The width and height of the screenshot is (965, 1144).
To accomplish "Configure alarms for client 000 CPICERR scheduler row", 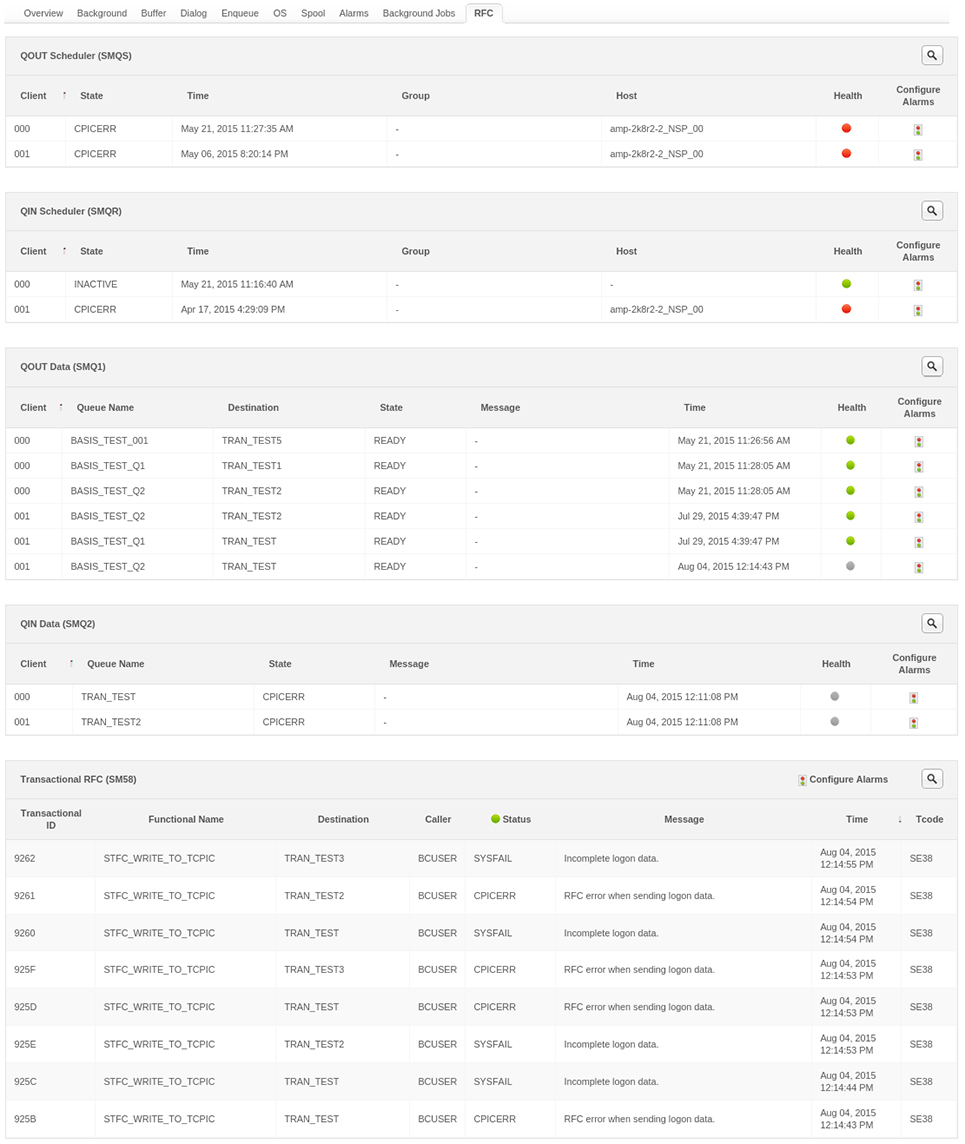I will click(917, 128).
